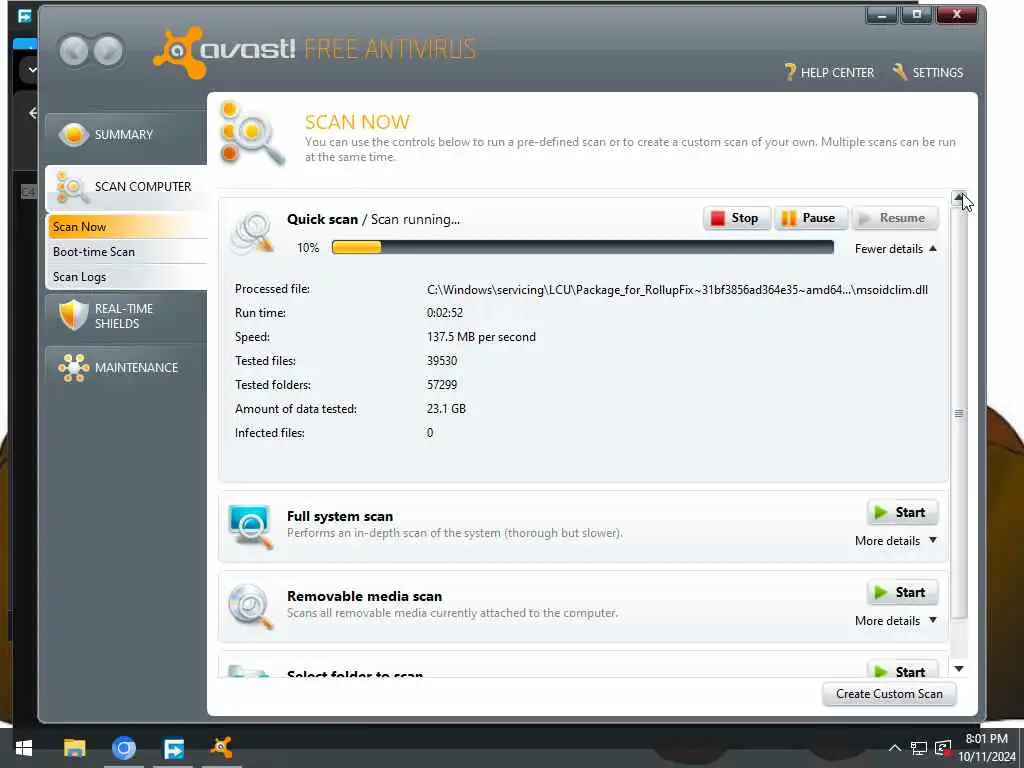Click the Infected files label
Image resolution: width=1024 pixels, height=768 pixels.
click(270, 433)
